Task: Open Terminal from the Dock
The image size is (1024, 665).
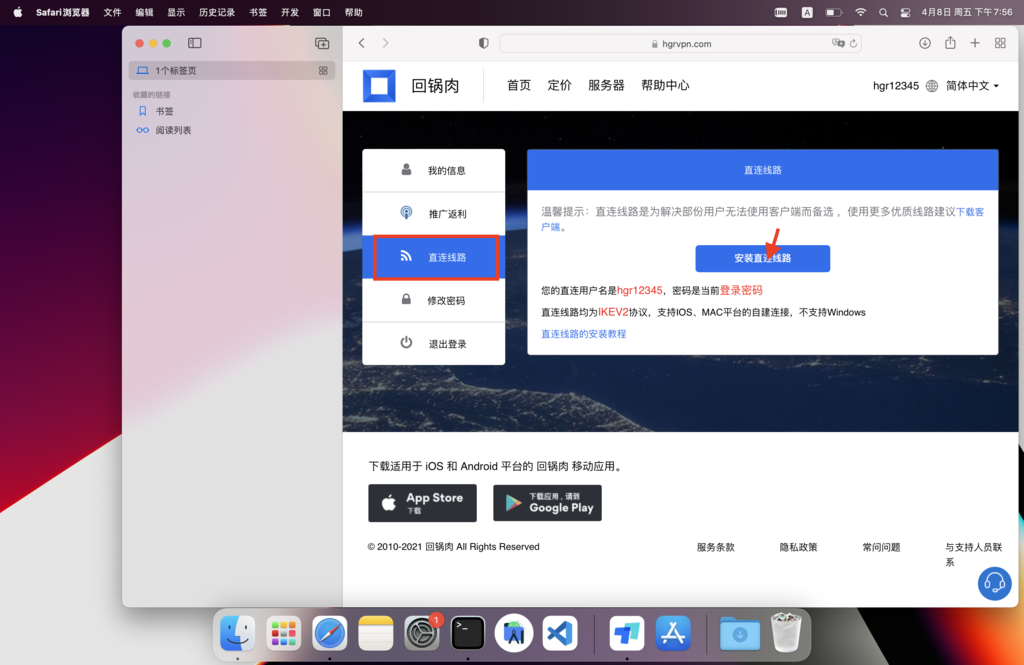Action: (468, 633)
